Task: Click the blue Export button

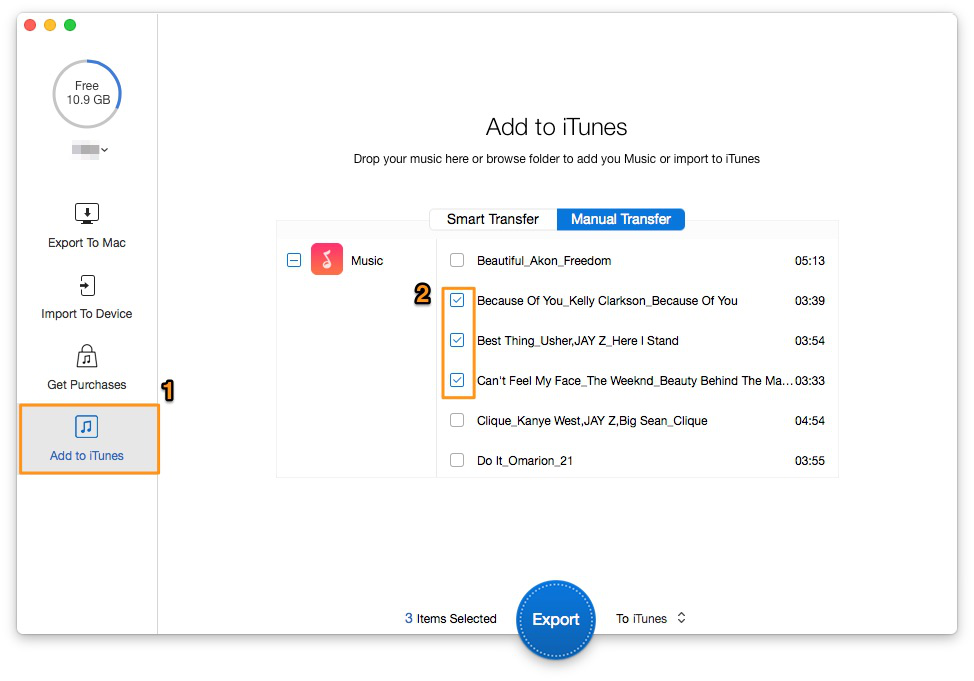Action: pos(555,619)
